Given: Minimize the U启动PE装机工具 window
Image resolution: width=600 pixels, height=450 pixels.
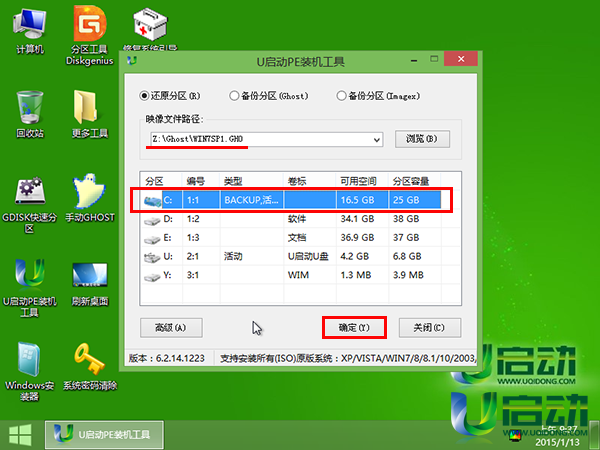Looking at the screenshot, I should tap(414, 60).
